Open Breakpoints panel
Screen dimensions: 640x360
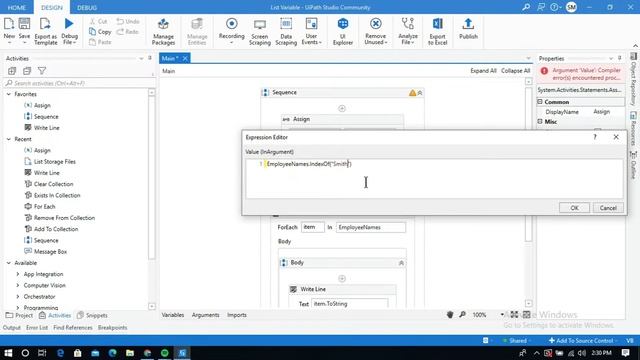(x=112, y=327)
